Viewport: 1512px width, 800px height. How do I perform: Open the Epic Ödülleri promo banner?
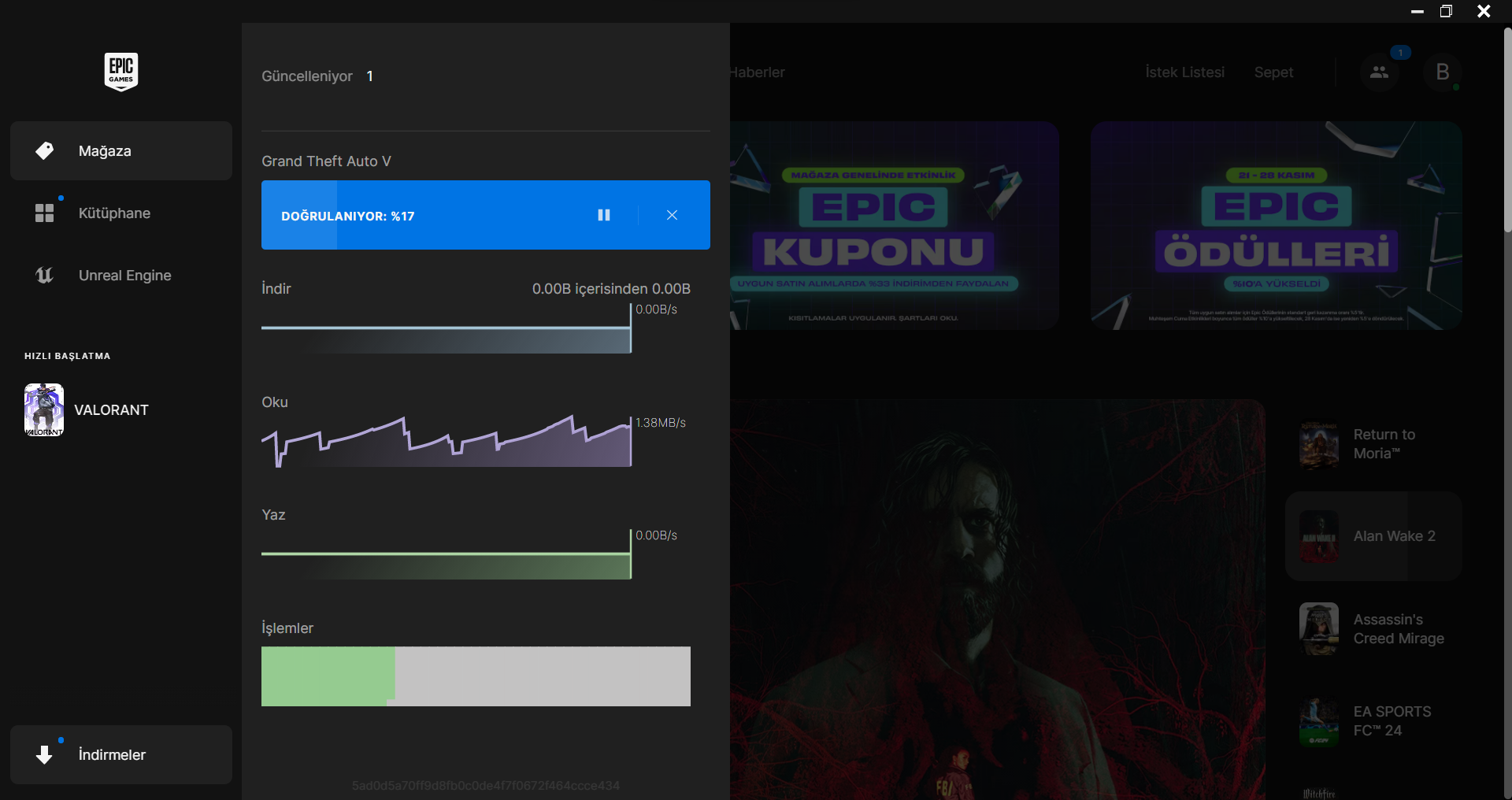click(x=1277, y=225)
